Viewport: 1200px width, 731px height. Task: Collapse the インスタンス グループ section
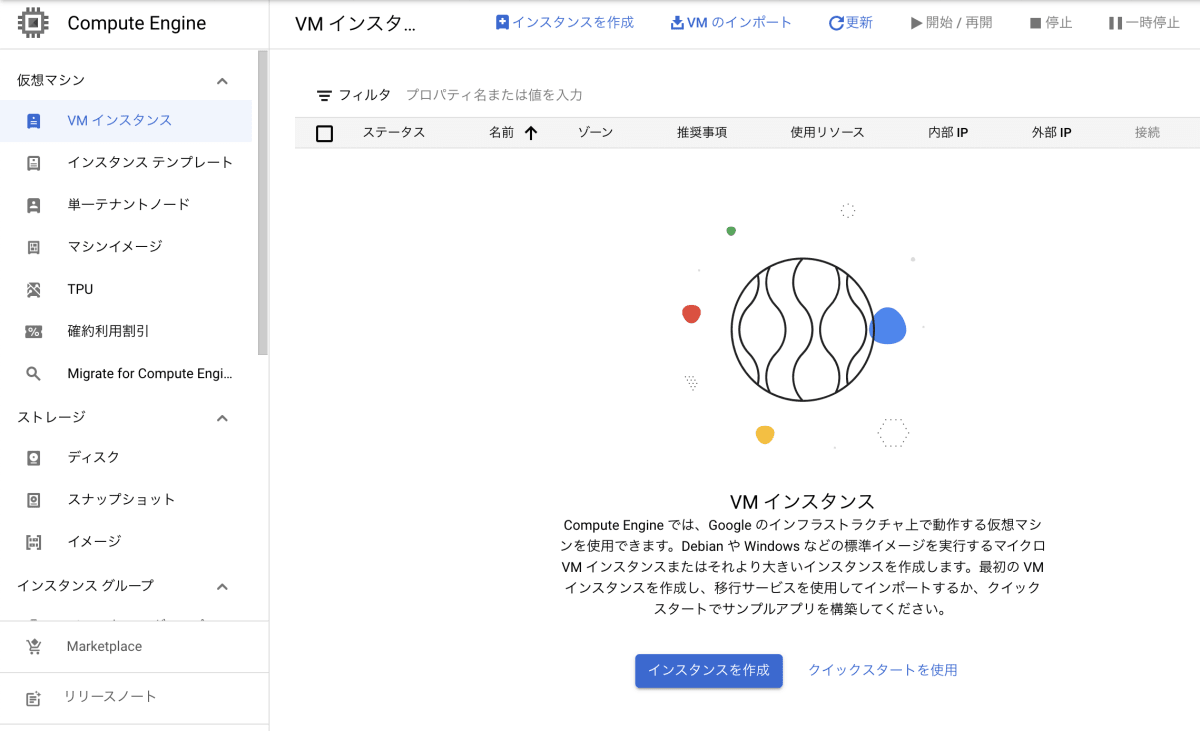pyautogui.click(x=223, y=586)
